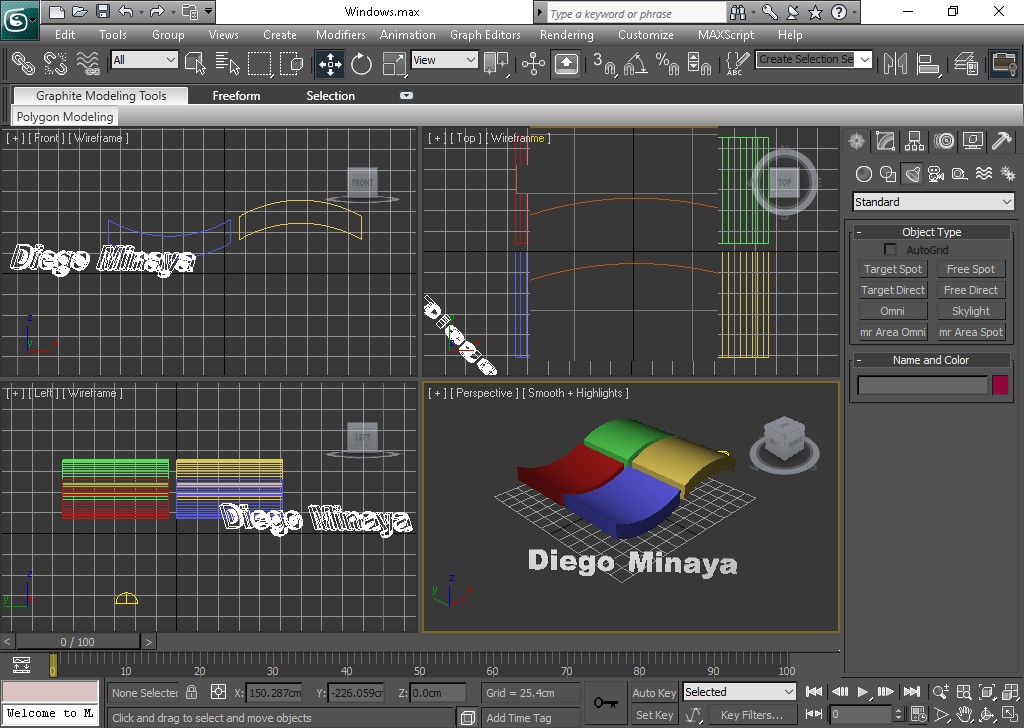The height and width of the screenshot is (728, 1024).
Task: Select the Systems category gears icon
Action: [1008, 174]
